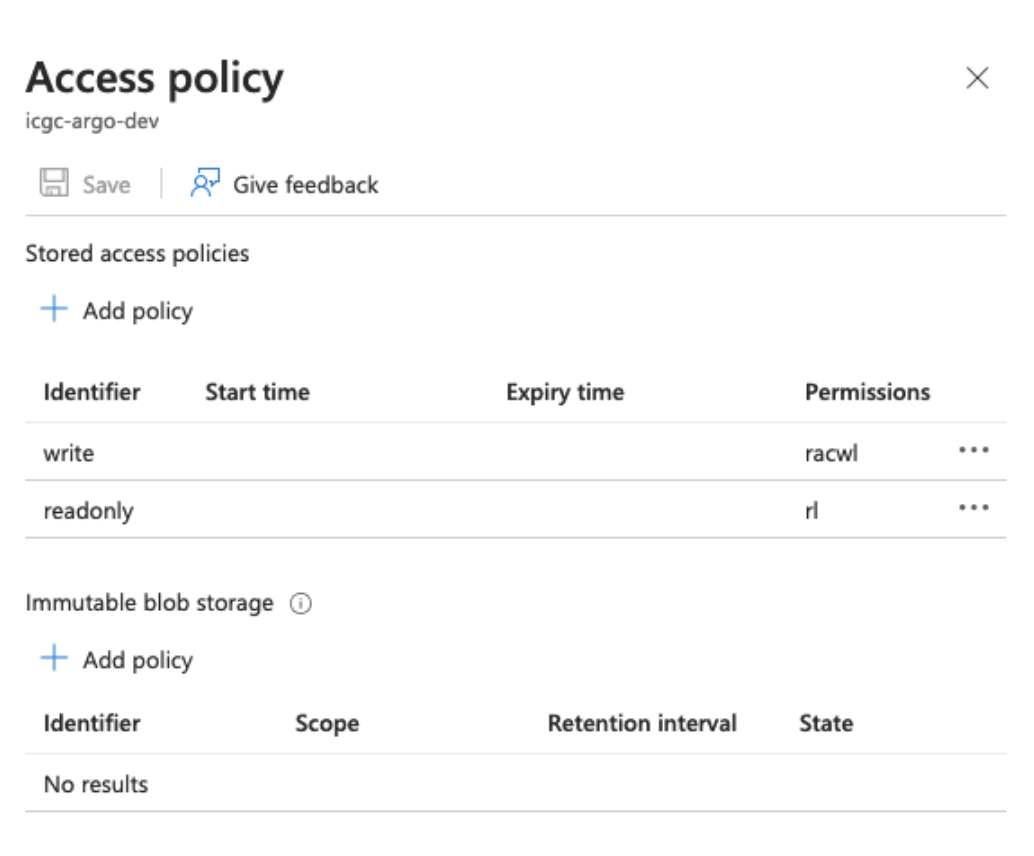Click the Expiry time column header
This screenshot has width=1034, height=856.
[x=566, y=392]
